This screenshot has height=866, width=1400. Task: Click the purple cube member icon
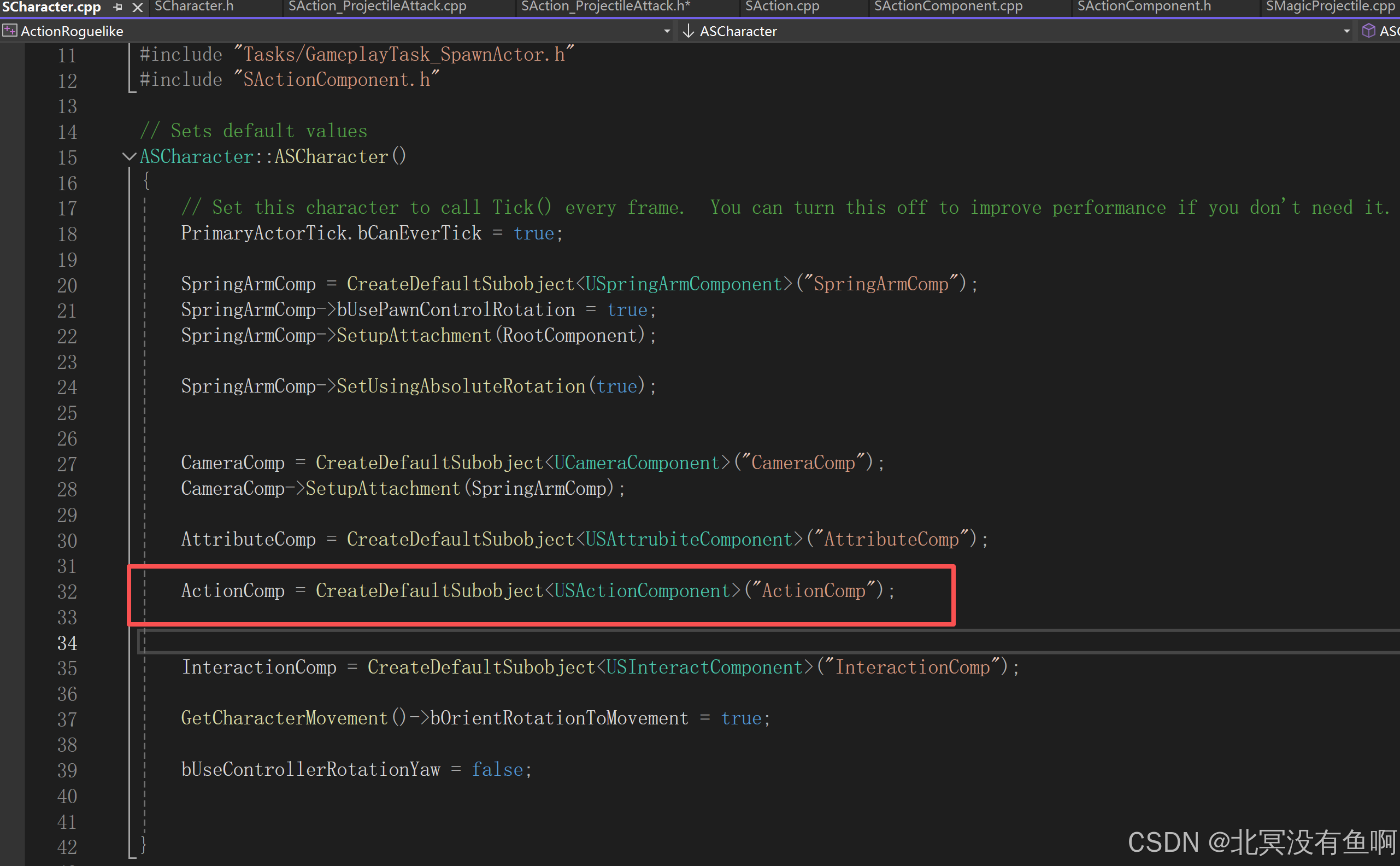coord(1368,31)
